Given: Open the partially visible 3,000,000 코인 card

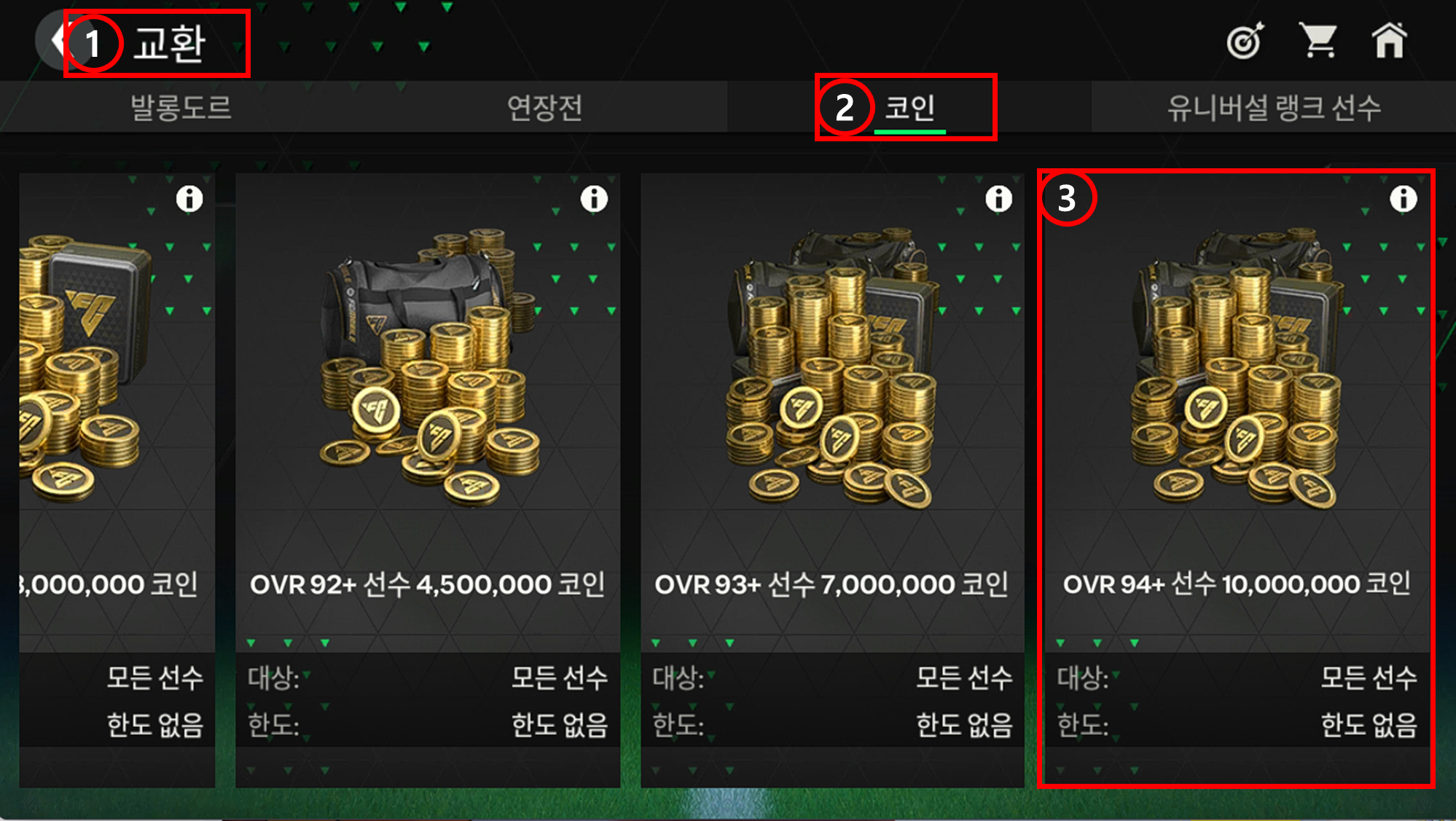Looking at the screenshot, I should point(117,480).
